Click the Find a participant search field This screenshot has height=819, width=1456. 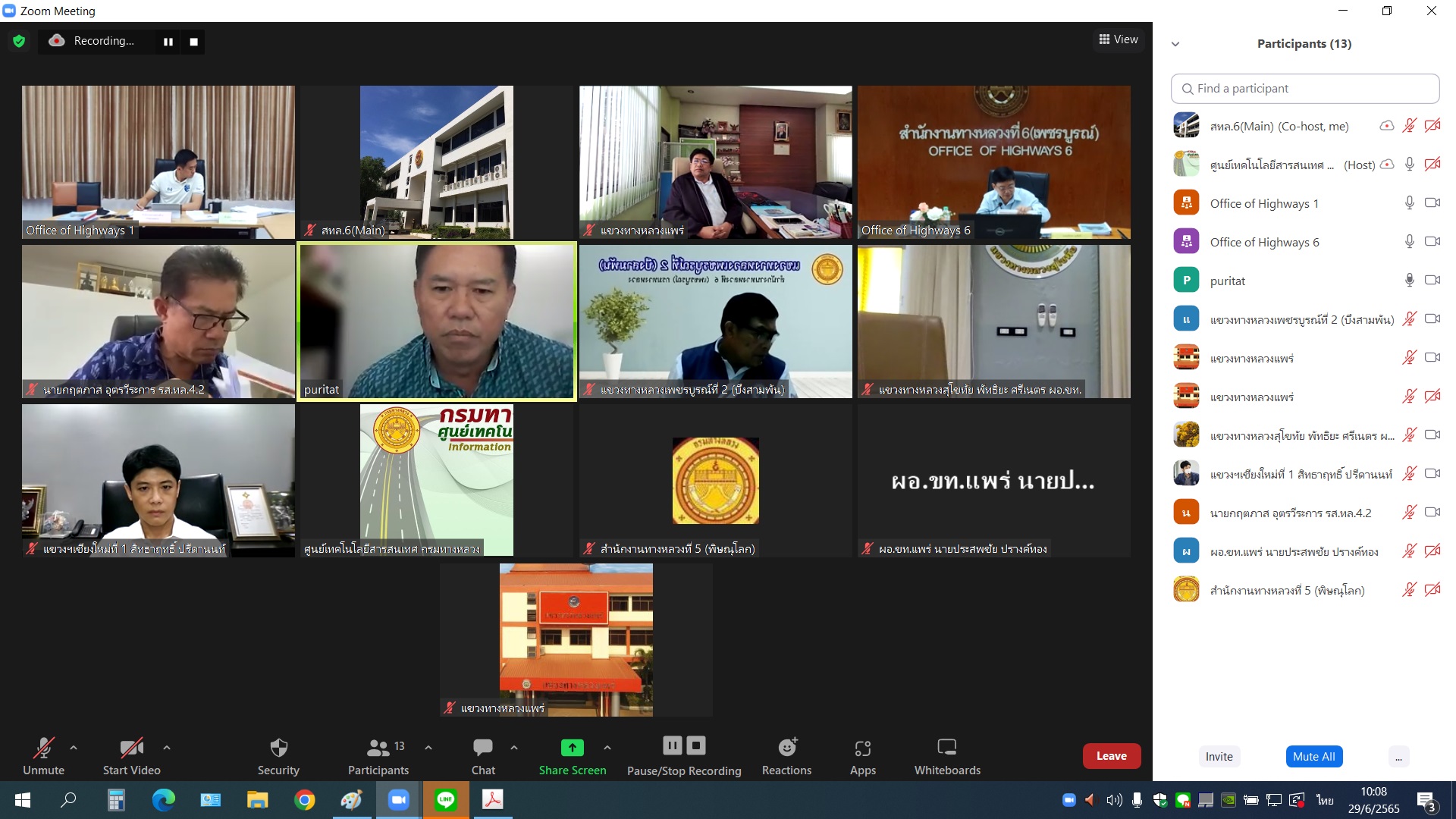[1304, 89]
